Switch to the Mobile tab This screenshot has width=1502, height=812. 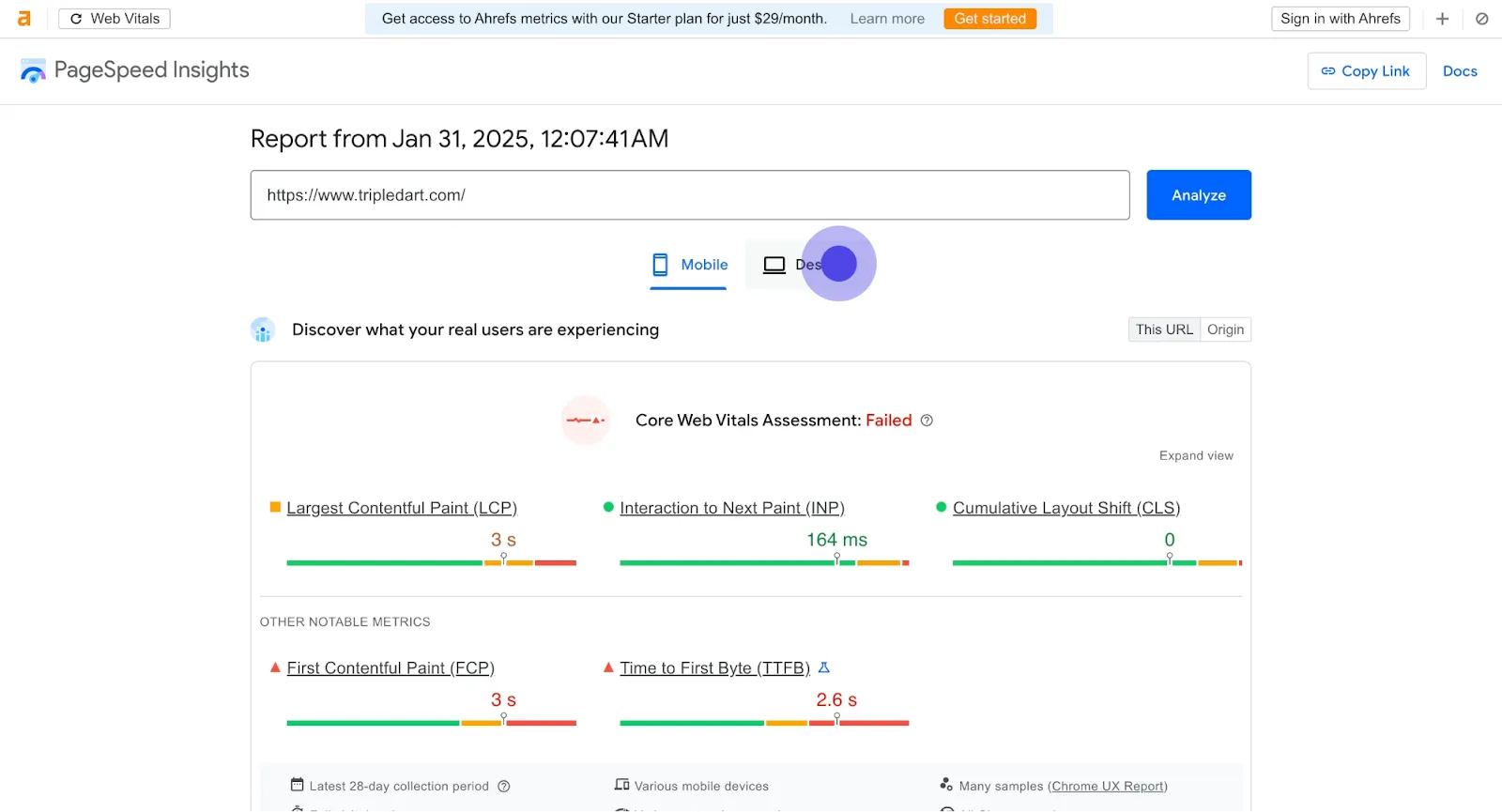pyautogui.click(x=689, y=265)
